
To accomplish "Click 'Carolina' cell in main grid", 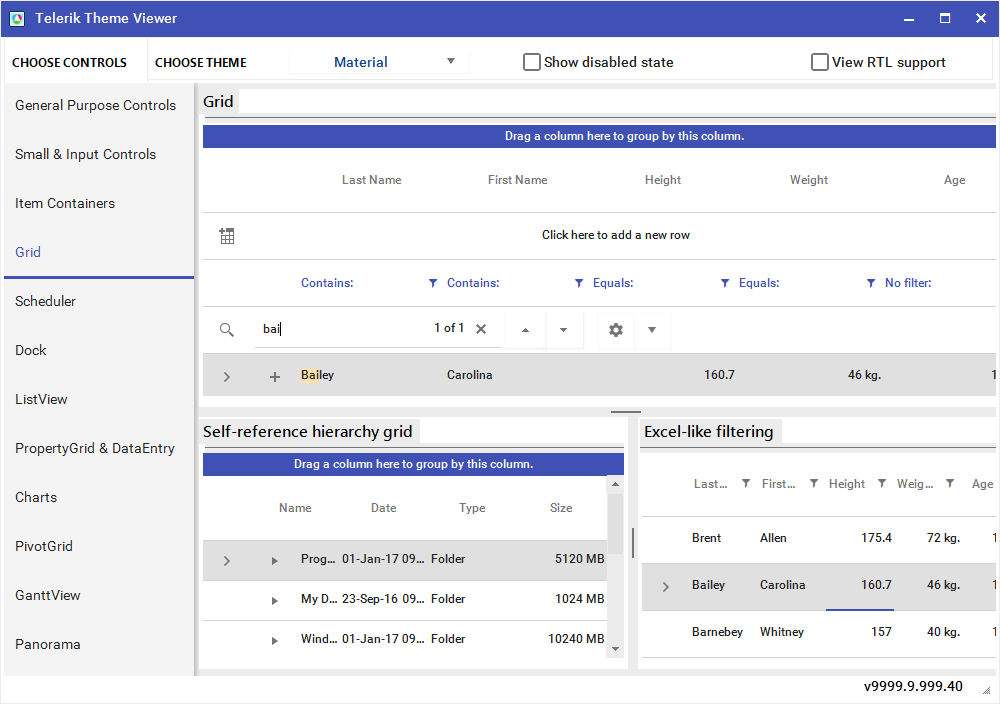I will point(469,375).
